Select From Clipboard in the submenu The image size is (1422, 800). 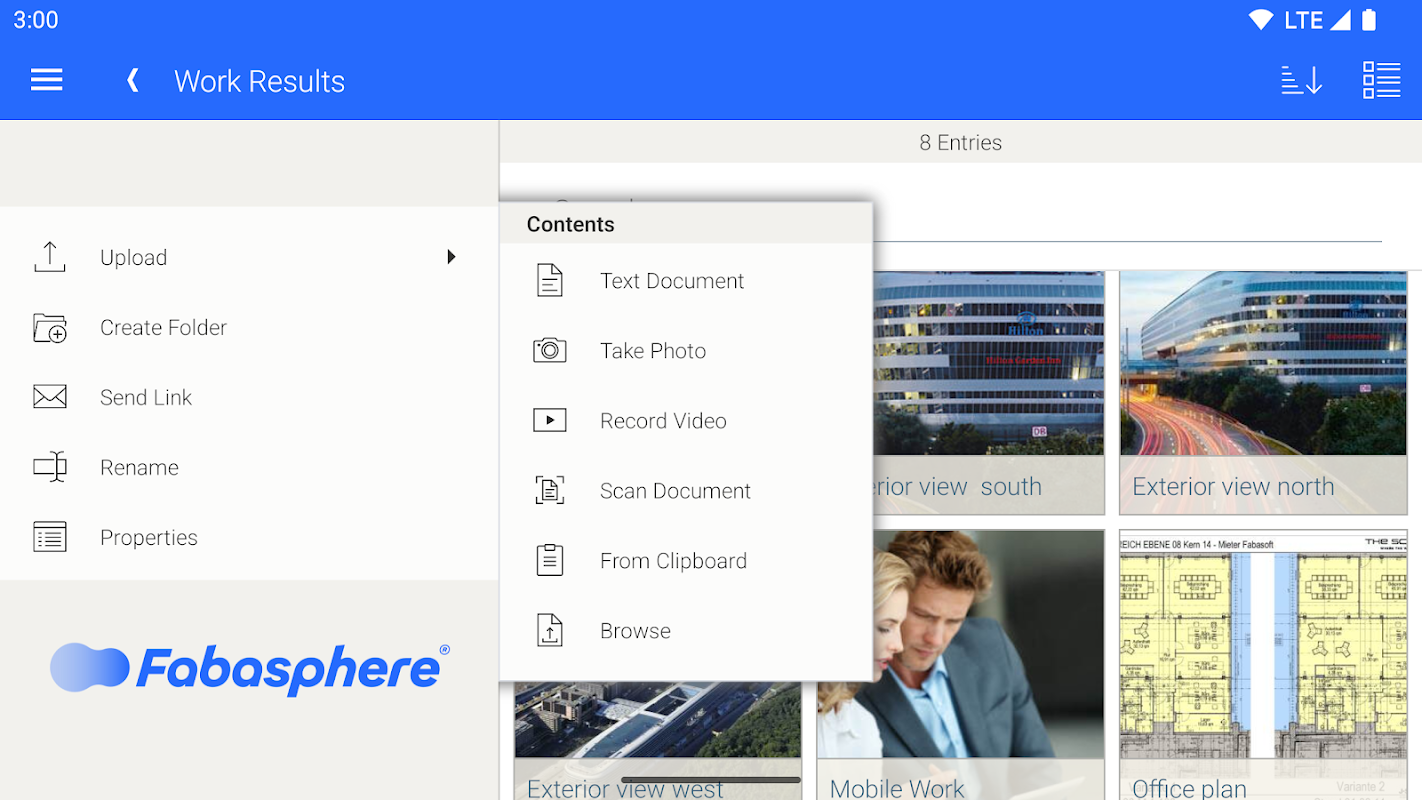point(686,561)
